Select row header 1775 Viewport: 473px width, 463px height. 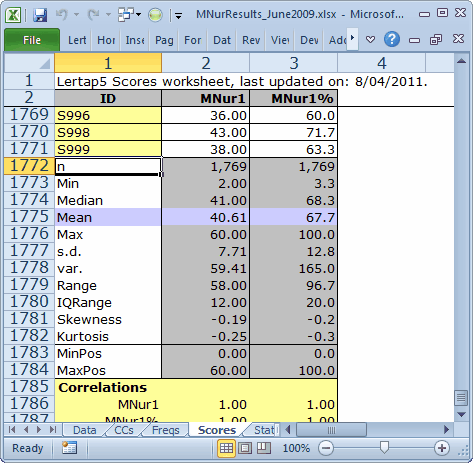point(29,217)
